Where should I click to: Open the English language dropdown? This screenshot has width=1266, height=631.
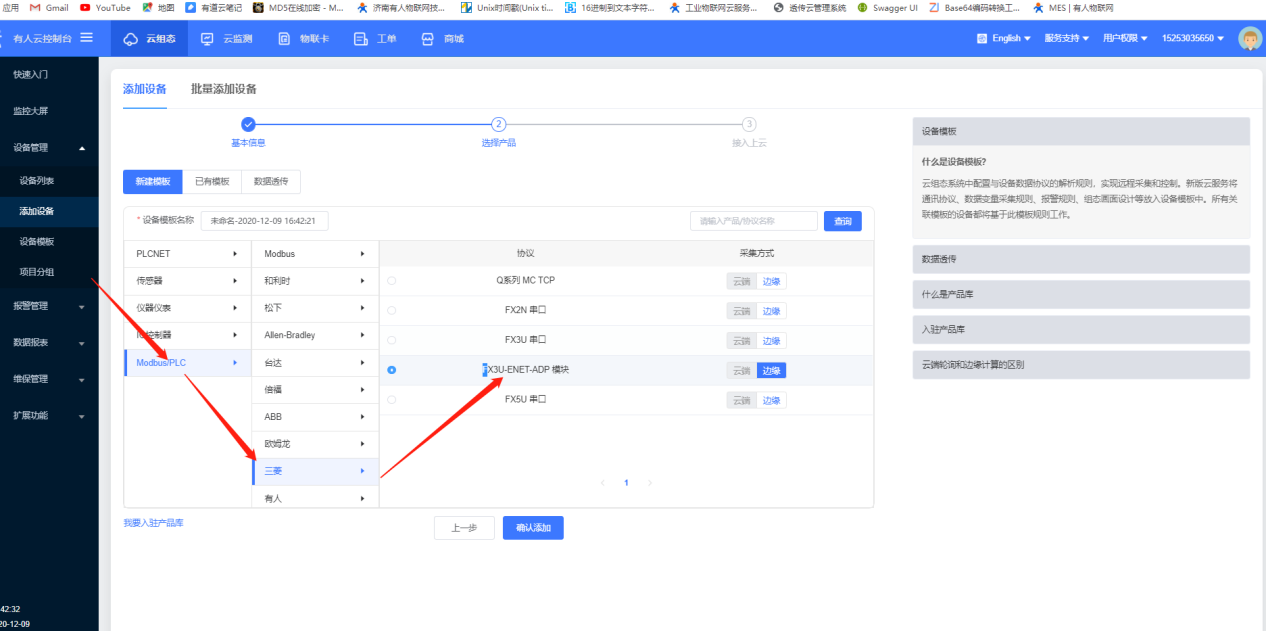pyautogui.click(x=1003, y=38)
